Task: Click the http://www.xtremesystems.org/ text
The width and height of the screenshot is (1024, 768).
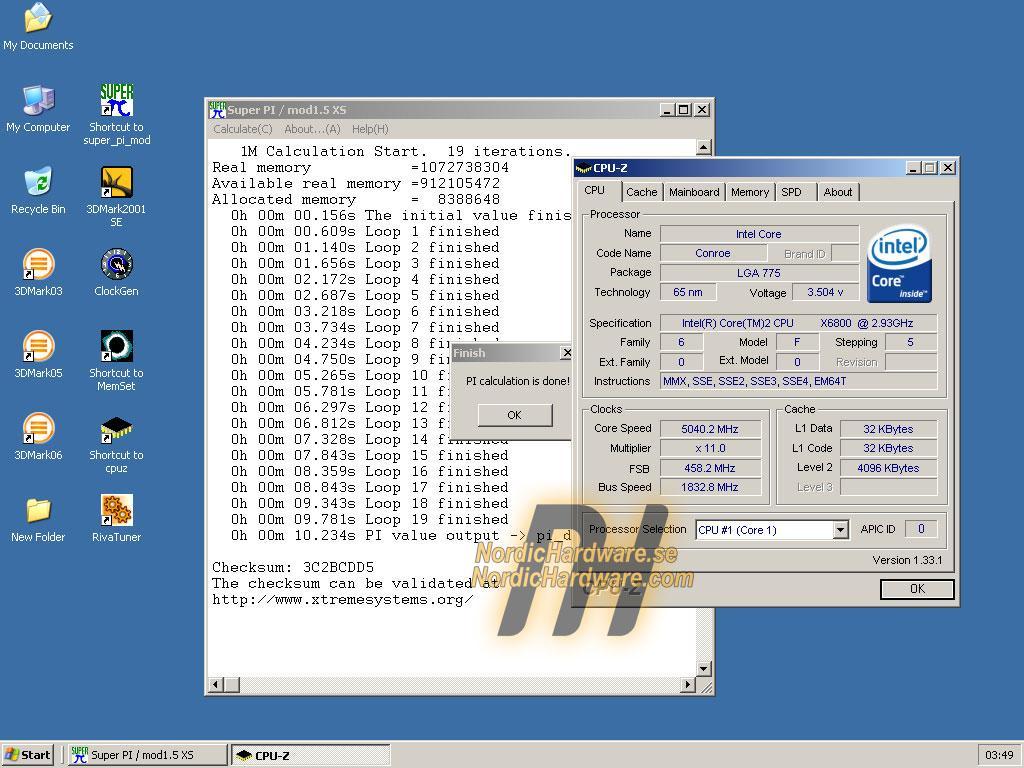Action: click(x=342, y=599)
